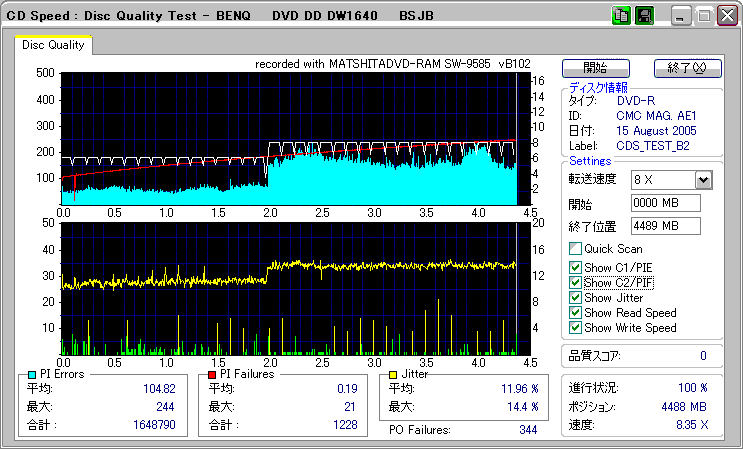Viewport: 743px width, 449px height.
Task: Uncheck Show Write Speed
Action: [x=574, y=328]
